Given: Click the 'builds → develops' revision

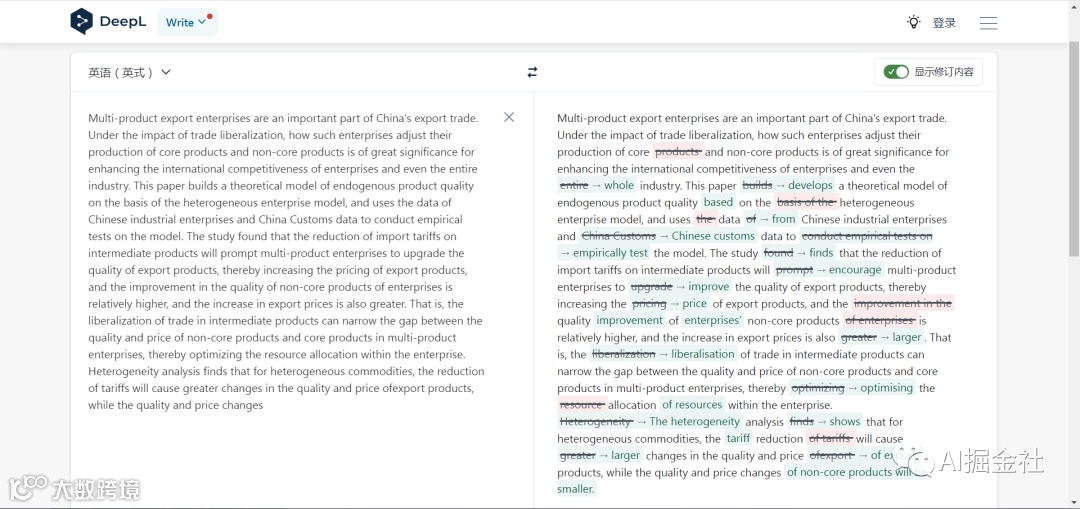Looking at the screenshot, I should click(x=788, y=185).
